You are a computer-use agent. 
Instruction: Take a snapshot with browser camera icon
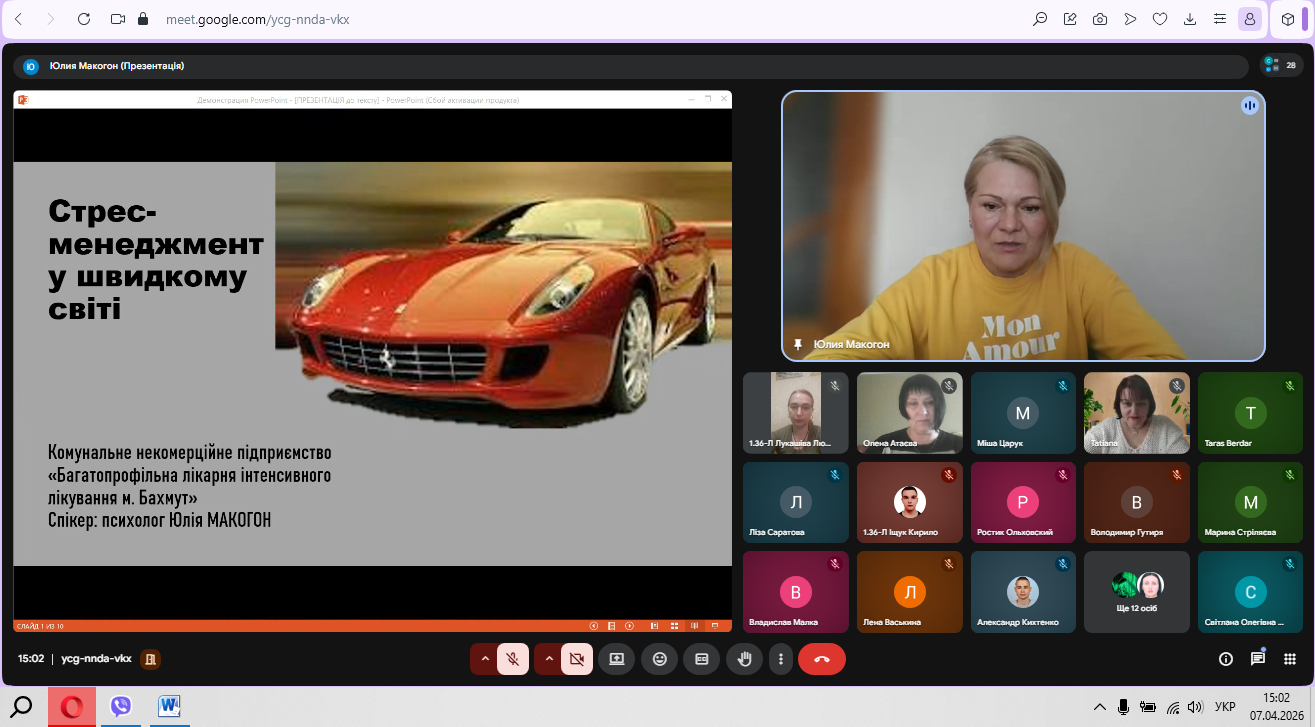point(1100,19)
